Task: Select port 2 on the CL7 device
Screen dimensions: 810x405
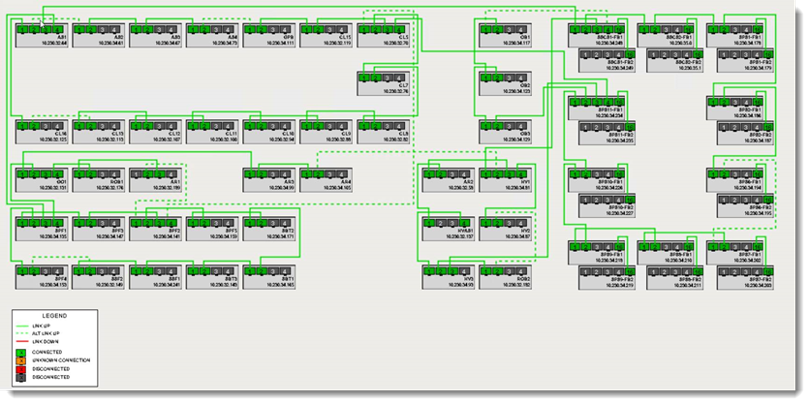Action: point(376,78)
